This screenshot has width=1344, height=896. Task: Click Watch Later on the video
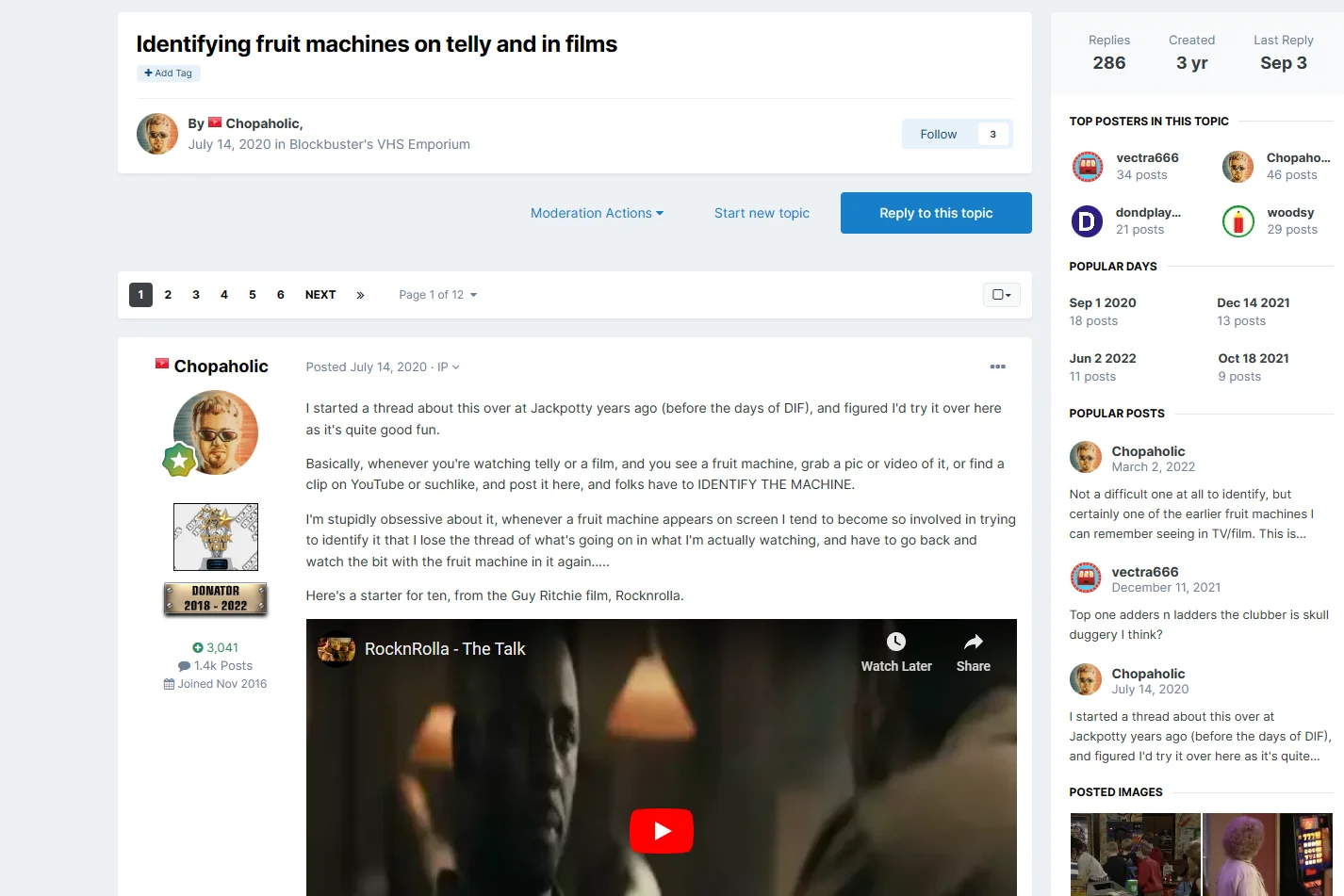click(x=896, y=653)
